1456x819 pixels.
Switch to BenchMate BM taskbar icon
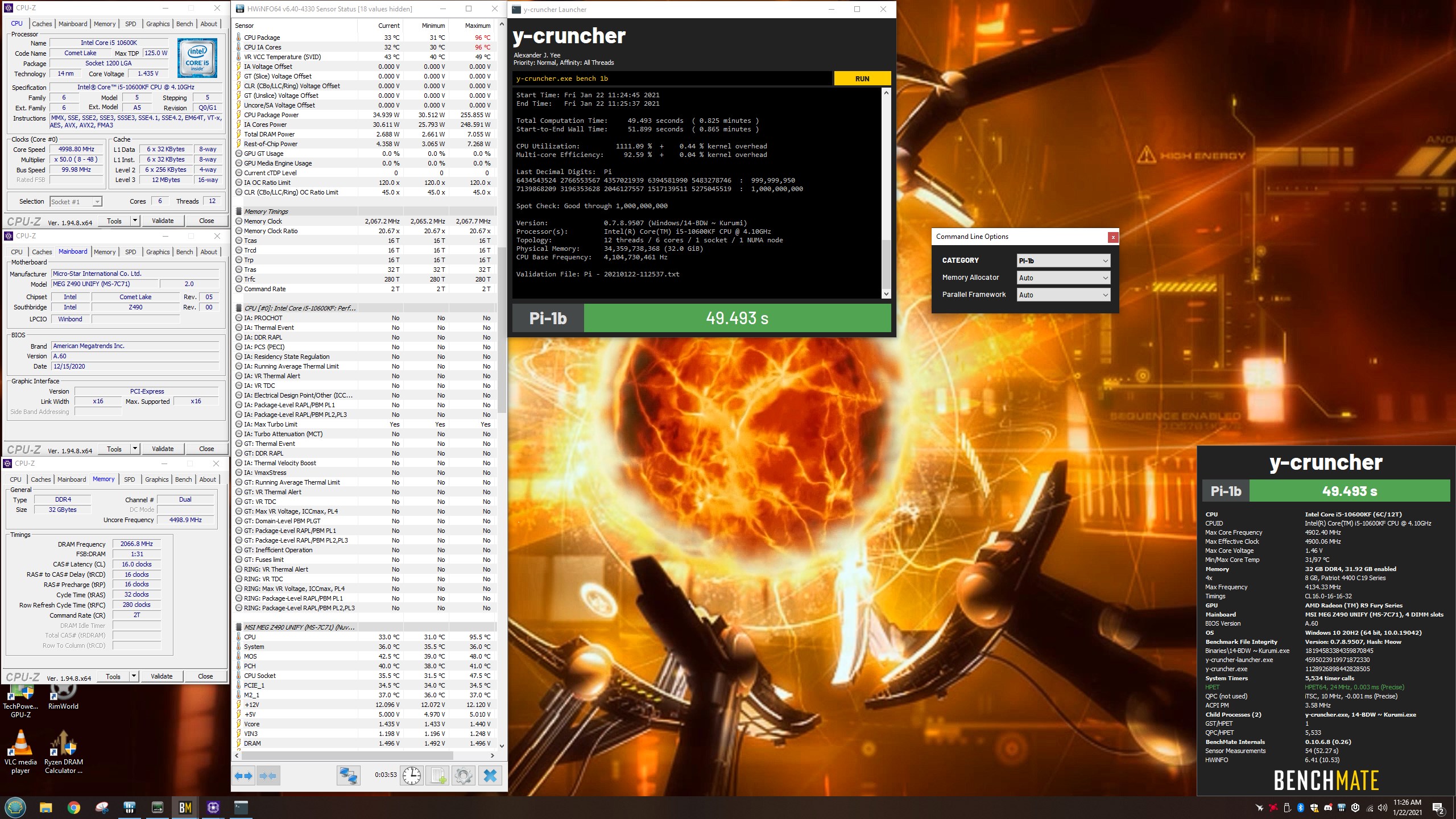185,808
